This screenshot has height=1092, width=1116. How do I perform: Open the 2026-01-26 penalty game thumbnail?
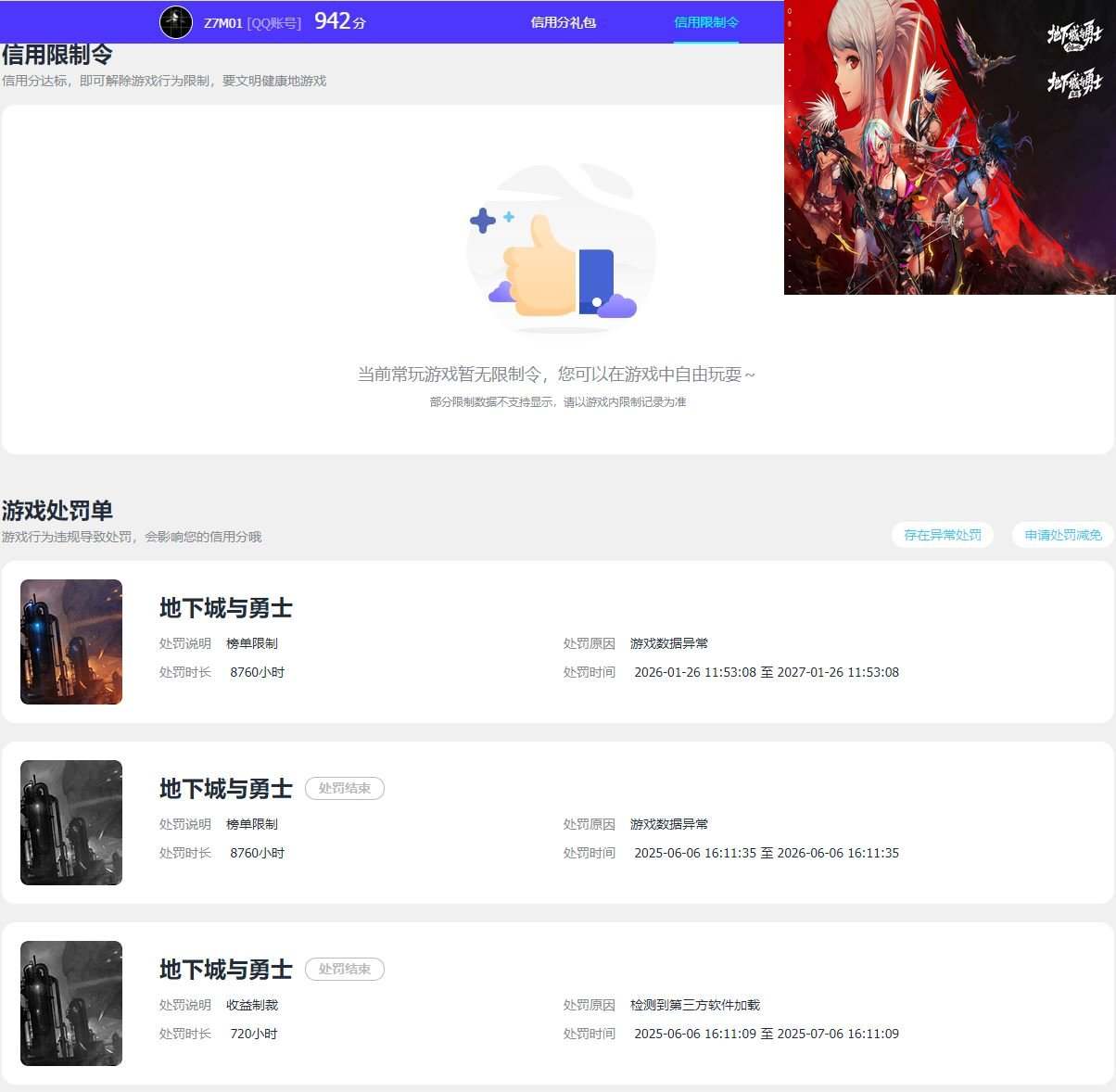pyautogui.click(x=71, y=641)
